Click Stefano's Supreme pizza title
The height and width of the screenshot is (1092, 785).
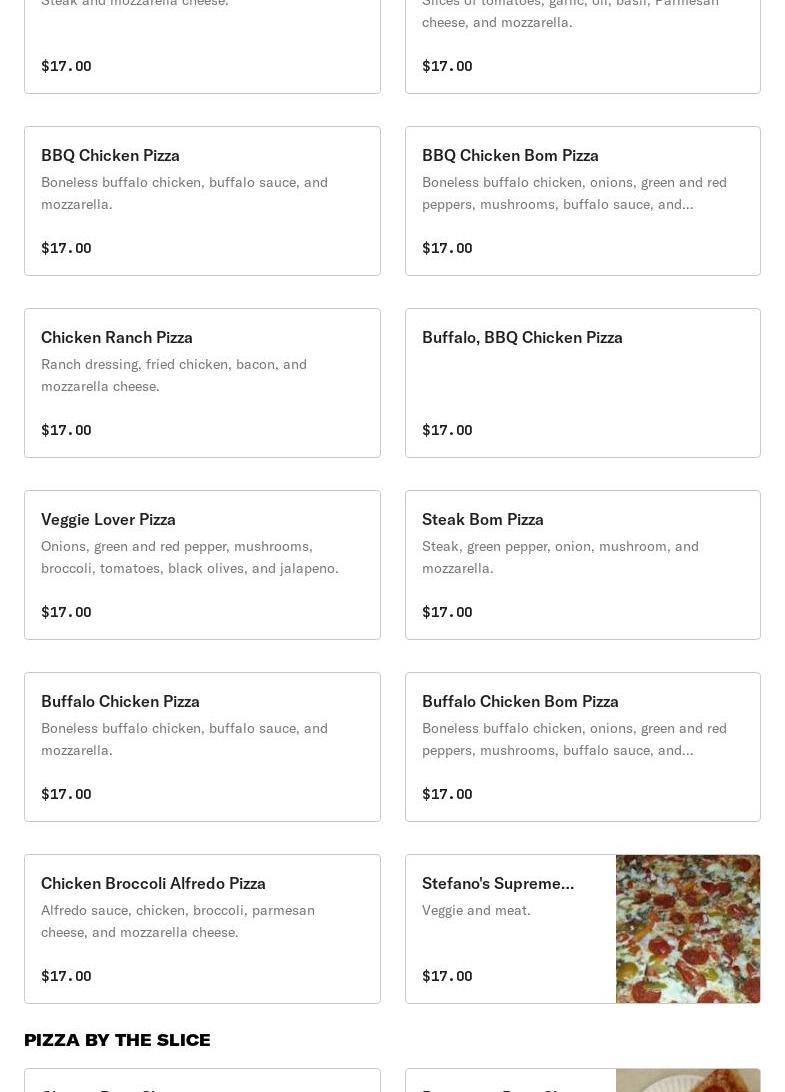[x=498, y=883]
